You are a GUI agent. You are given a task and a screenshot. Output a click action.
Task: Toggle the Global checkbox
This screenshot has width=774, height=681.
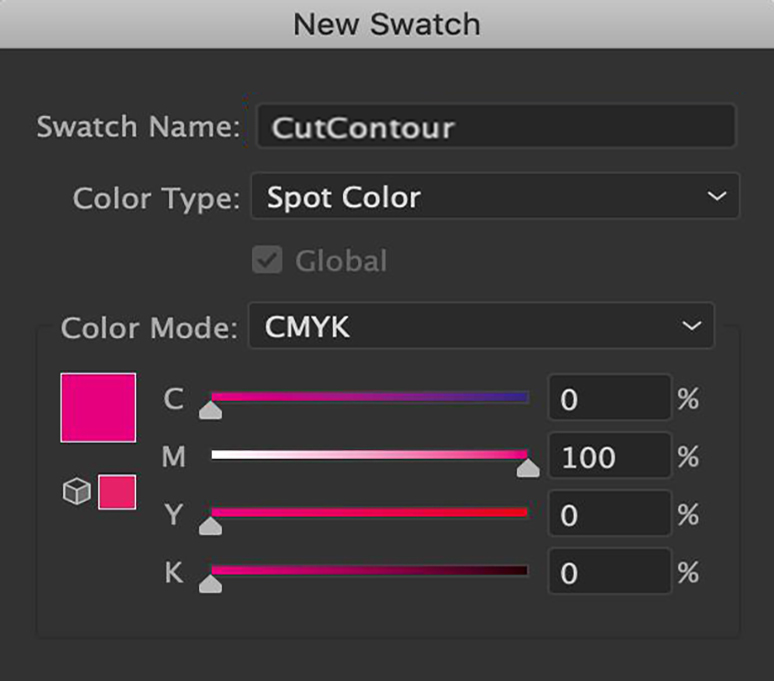tap(267, 261)
